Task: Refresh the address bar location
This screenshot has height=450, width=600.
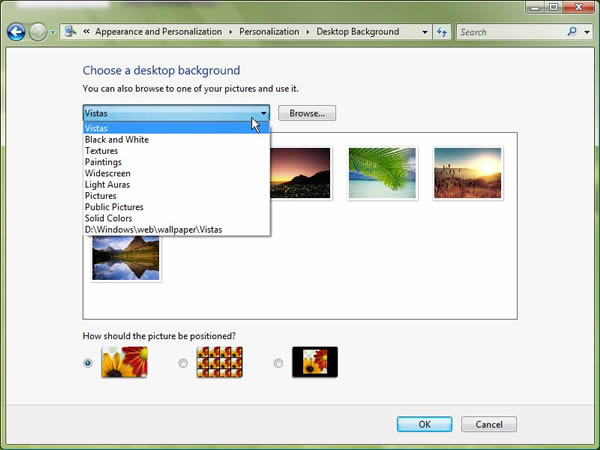Action: point(442,32)
